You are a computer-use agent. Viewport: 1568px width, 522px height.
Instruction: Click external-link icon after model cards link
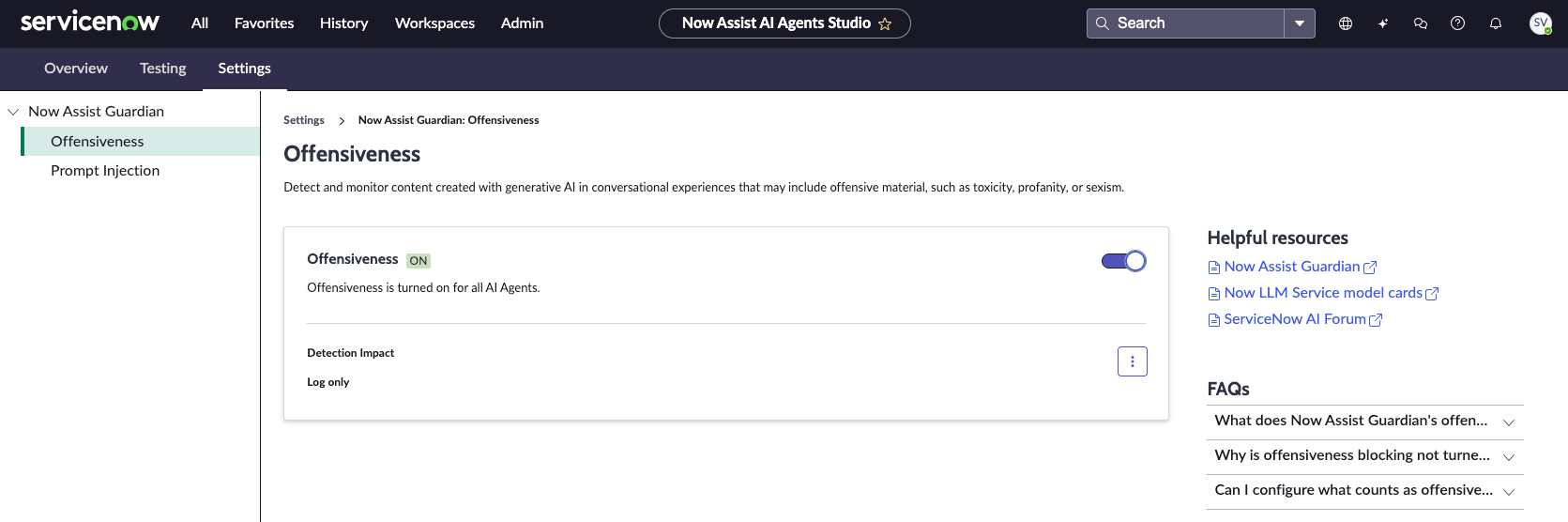(x=1432, y=294)
